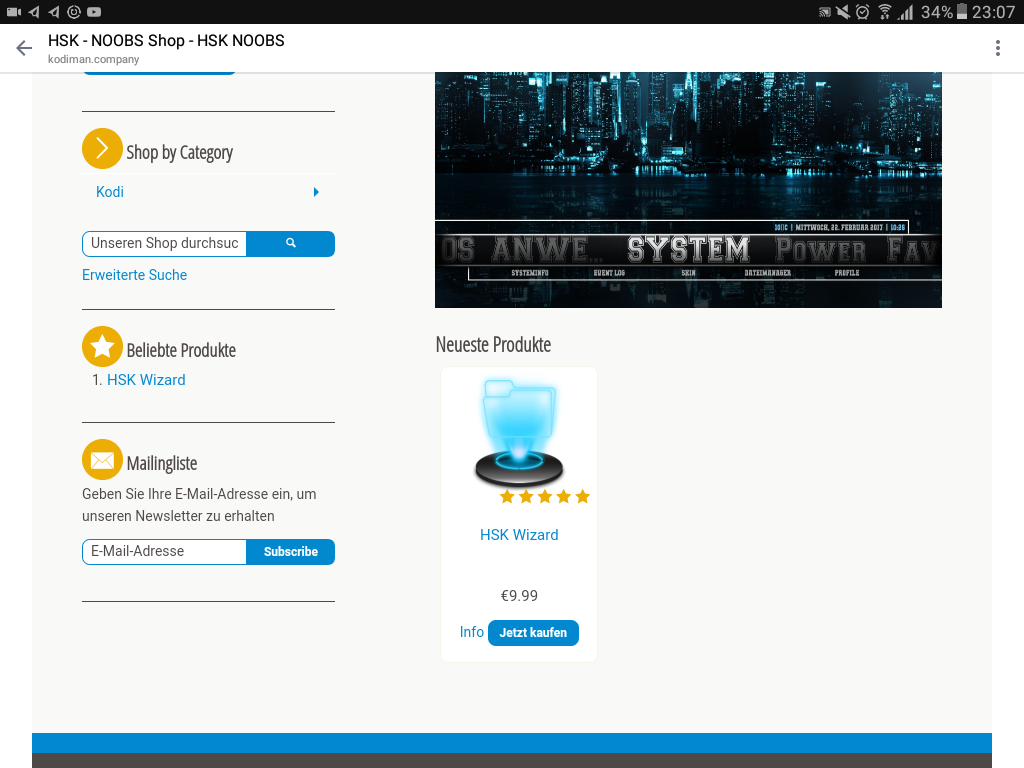Image resolution: width=1024 pixels, height=768 pixels.
Task: Click the kodiman.company URL text
Action: tap(93, 59)
